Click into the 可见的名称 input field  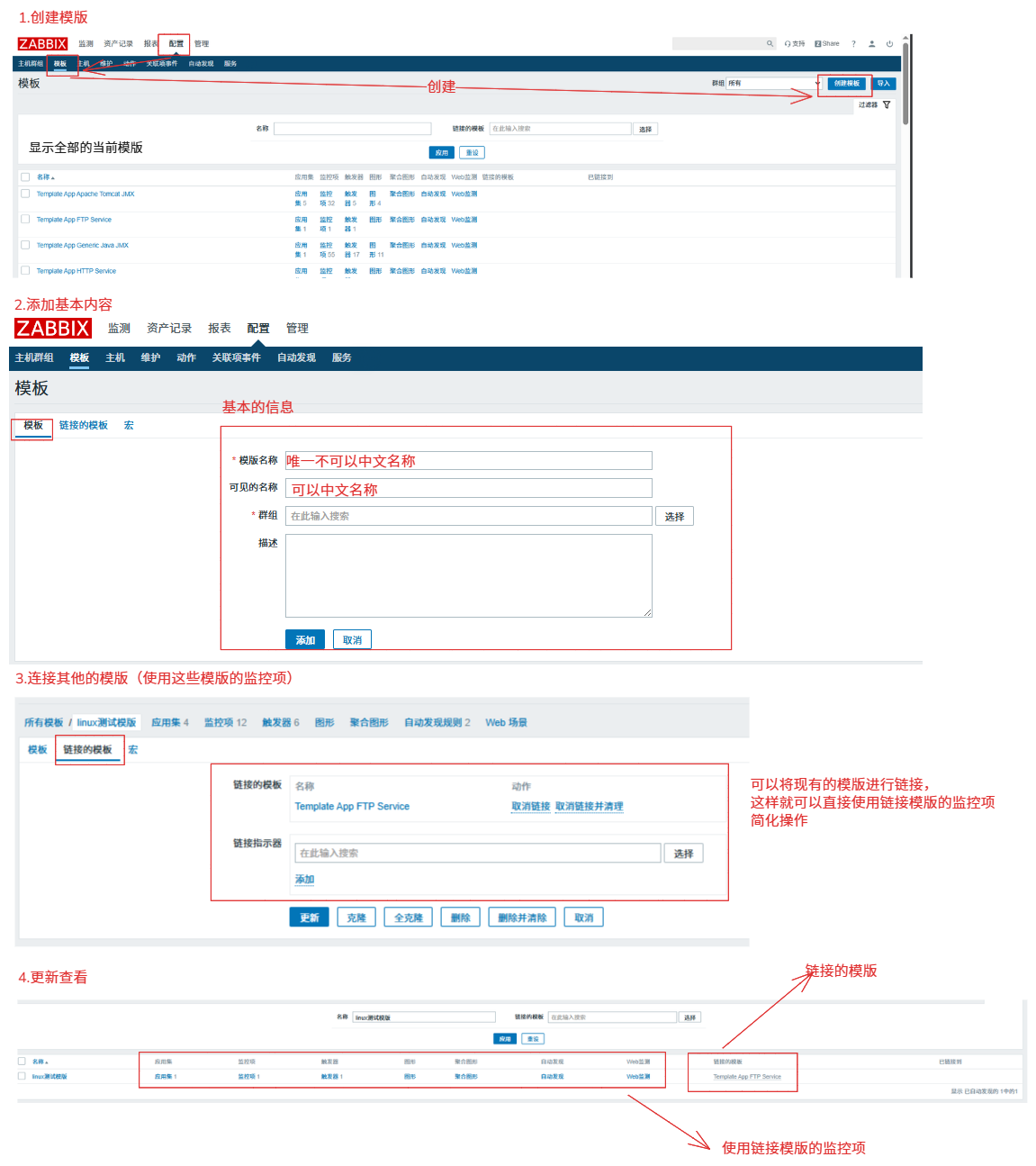click(x=469, y=488)
